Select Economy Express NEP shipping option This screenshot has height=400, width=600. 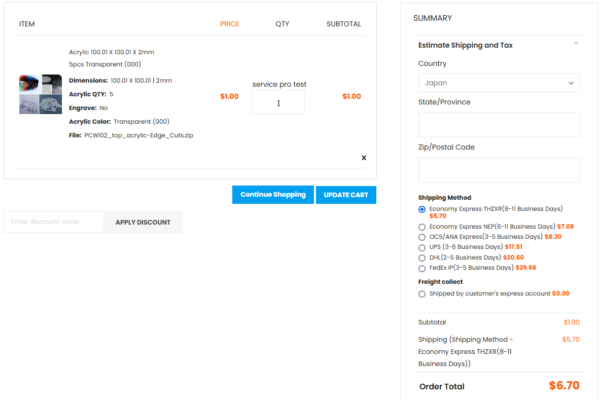[x=422, y=227]
